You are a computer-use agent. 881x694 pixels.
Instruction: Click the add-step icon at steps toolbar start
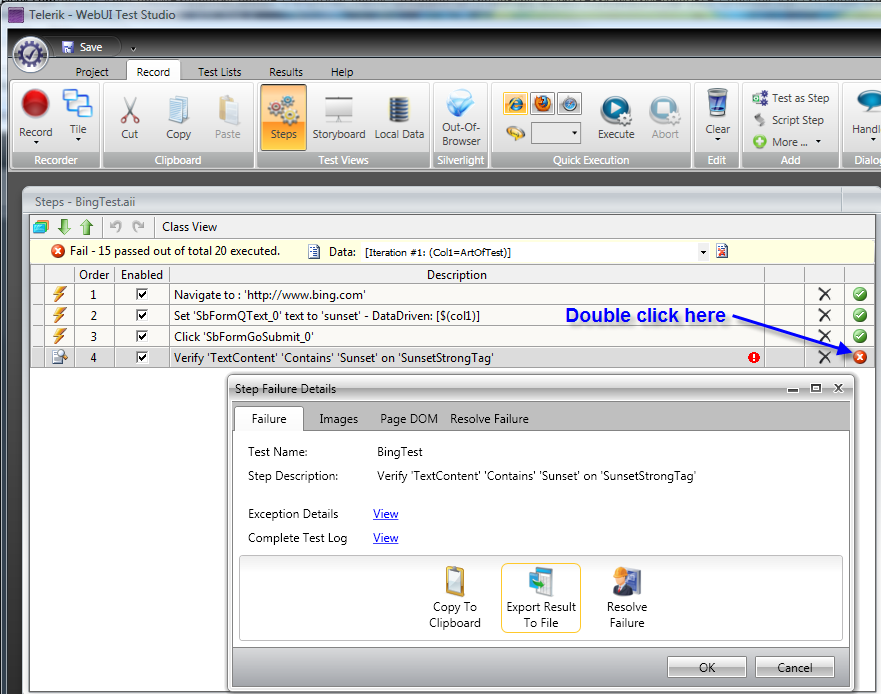coord(40,227)
